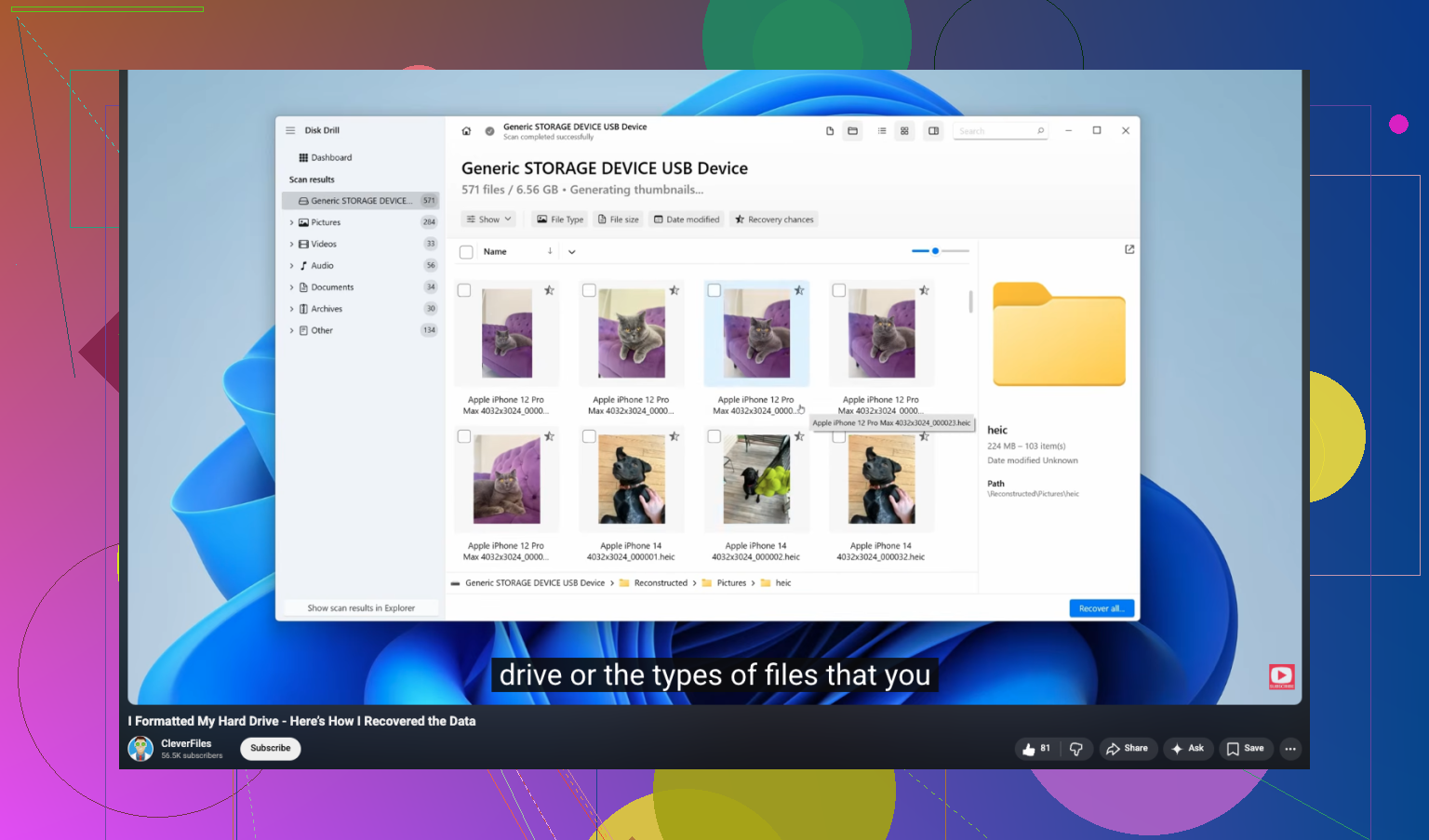Click Show scan results in Explorer
1429x840 pixels.
361,608
